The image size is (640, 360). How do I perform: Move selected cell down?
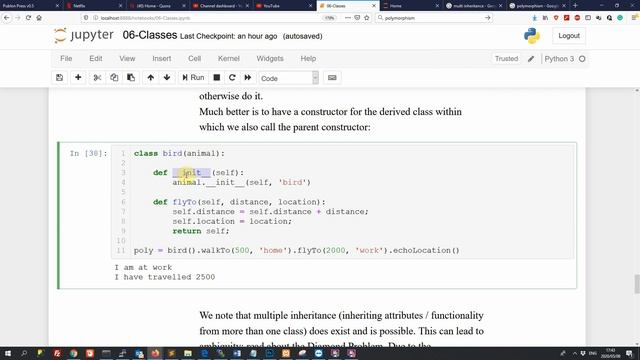[167, 78]
